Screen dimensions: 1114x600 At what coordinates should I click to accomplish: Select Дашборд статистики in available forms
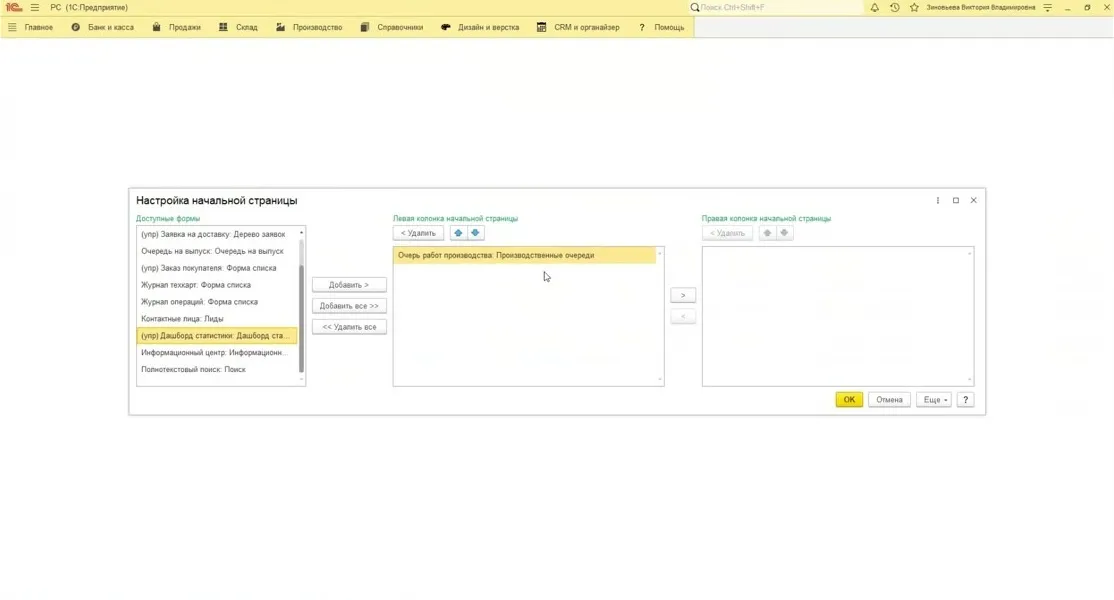tap(217, 336)
